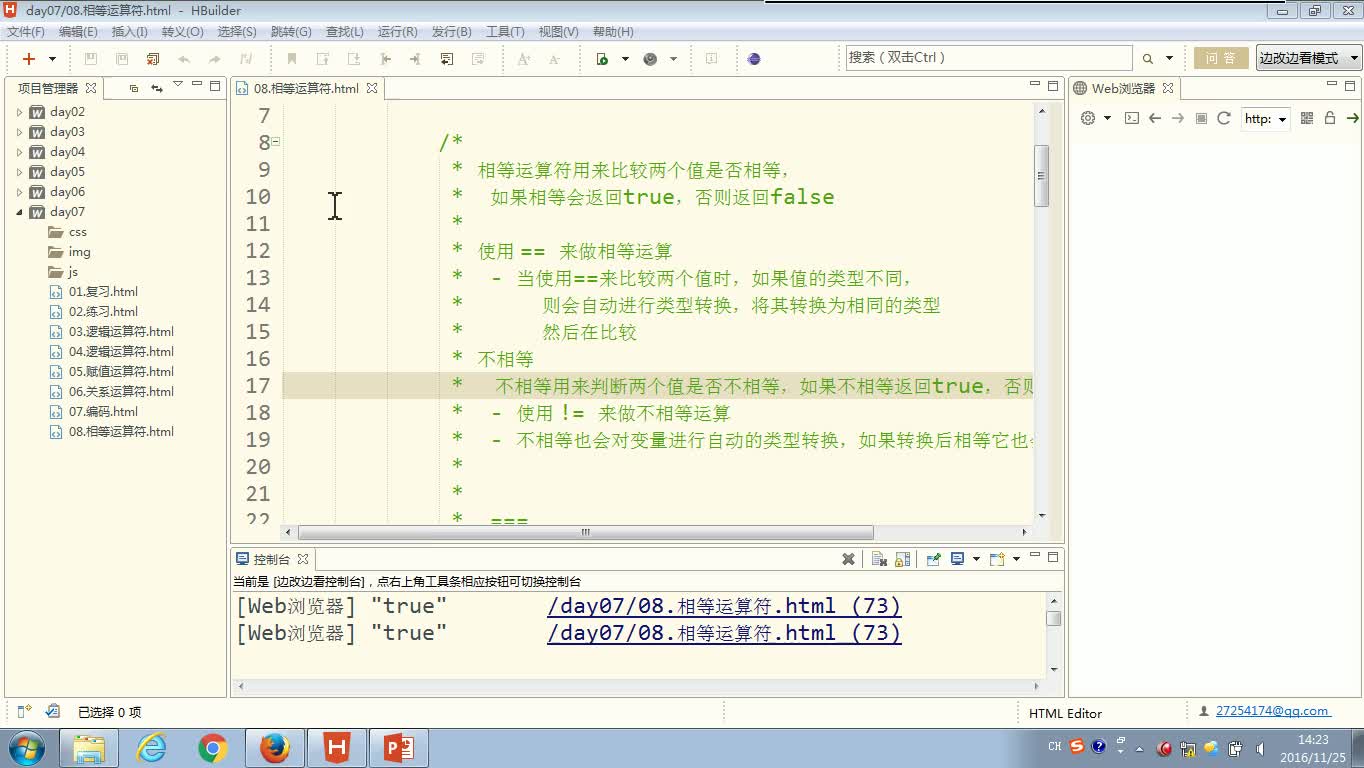Screen dimensions: 1364x768
Task: Click collapse all icon in project manager
Action: point(134,88)
